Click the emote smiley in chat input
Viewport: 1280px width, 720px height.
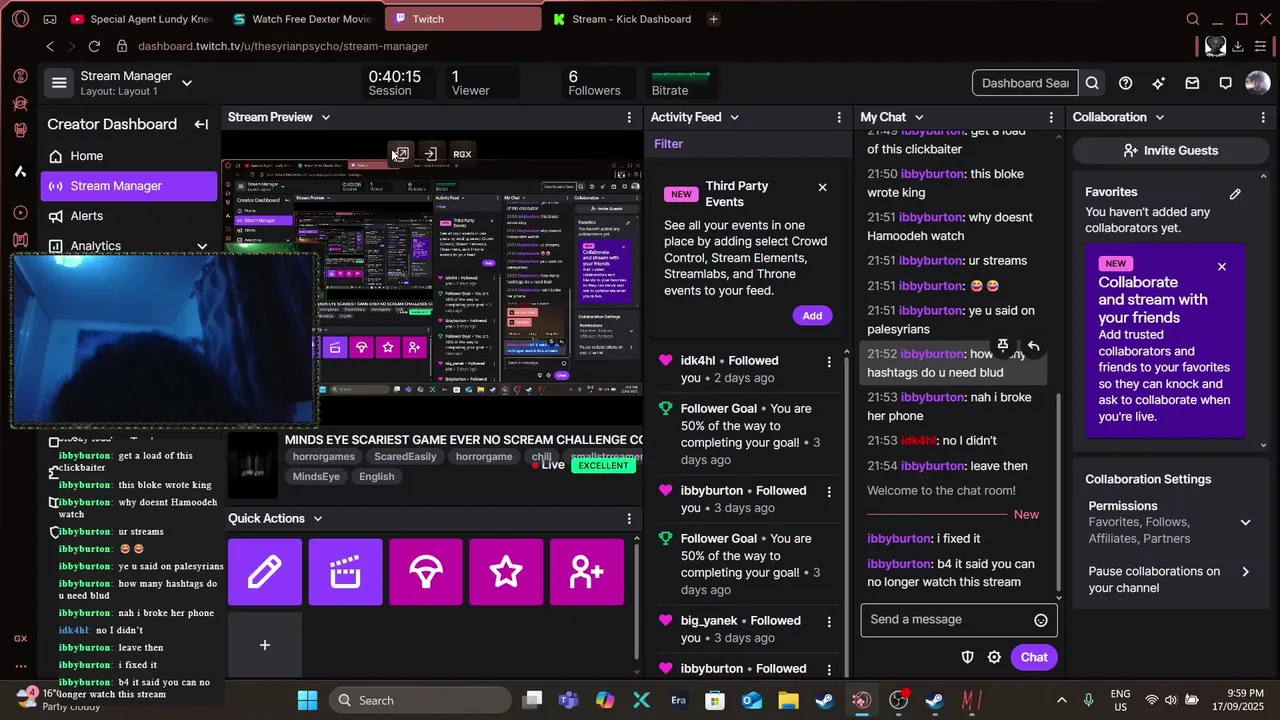pos(1040,620)
